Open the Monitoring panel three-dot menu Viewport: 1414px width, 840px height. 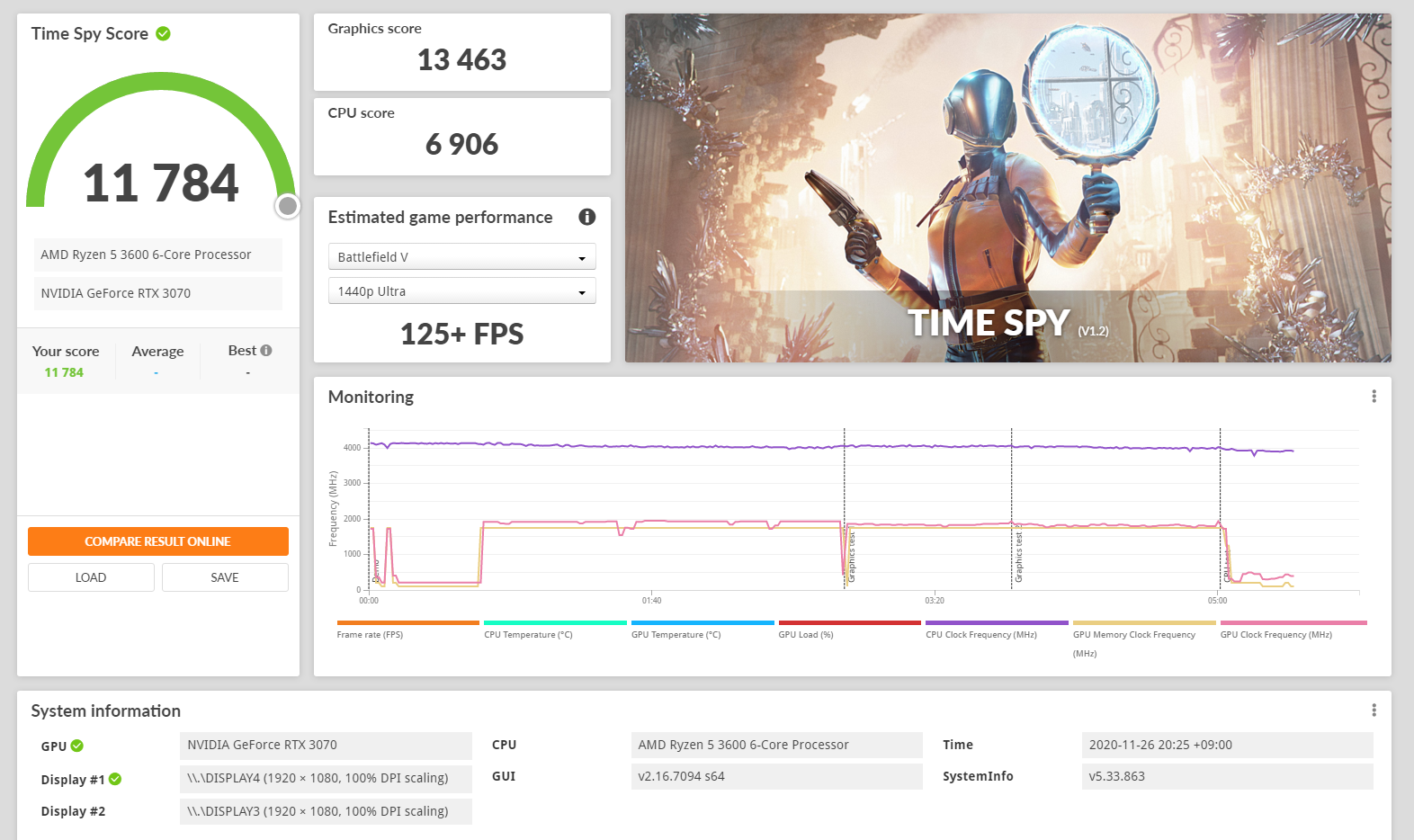(x=1374, y=397)
